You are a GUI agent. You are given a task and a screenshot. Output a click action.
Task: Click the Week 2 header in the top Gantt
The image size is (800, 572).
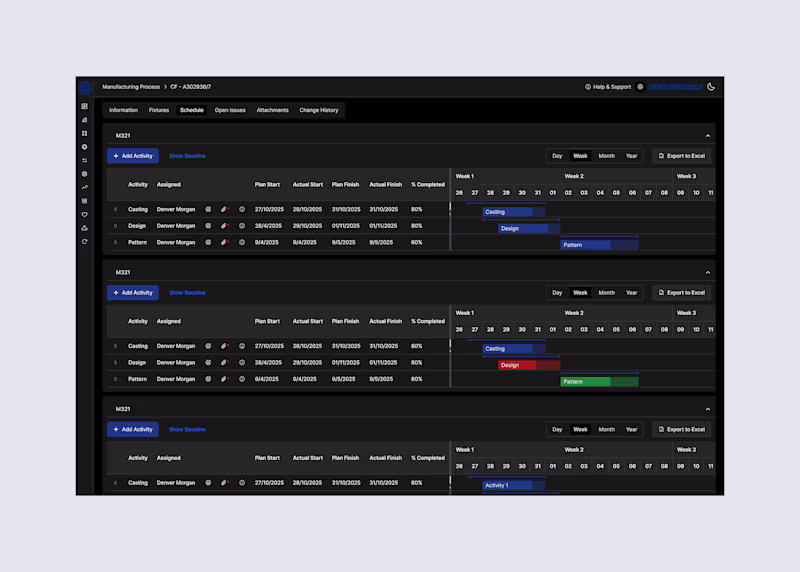point(574,176)
